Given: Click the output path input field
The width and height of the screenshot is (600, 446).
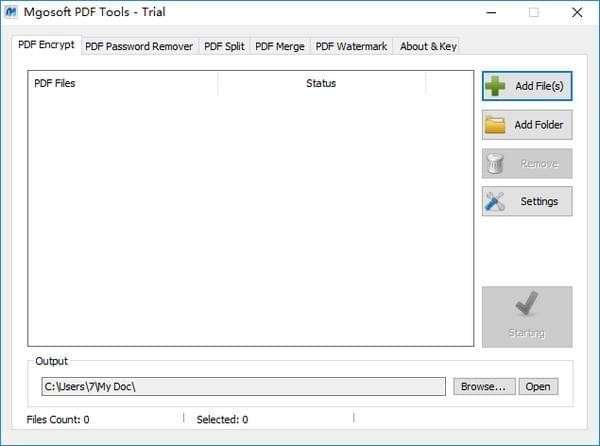Looking at the screenshot, I should [243, 386].
